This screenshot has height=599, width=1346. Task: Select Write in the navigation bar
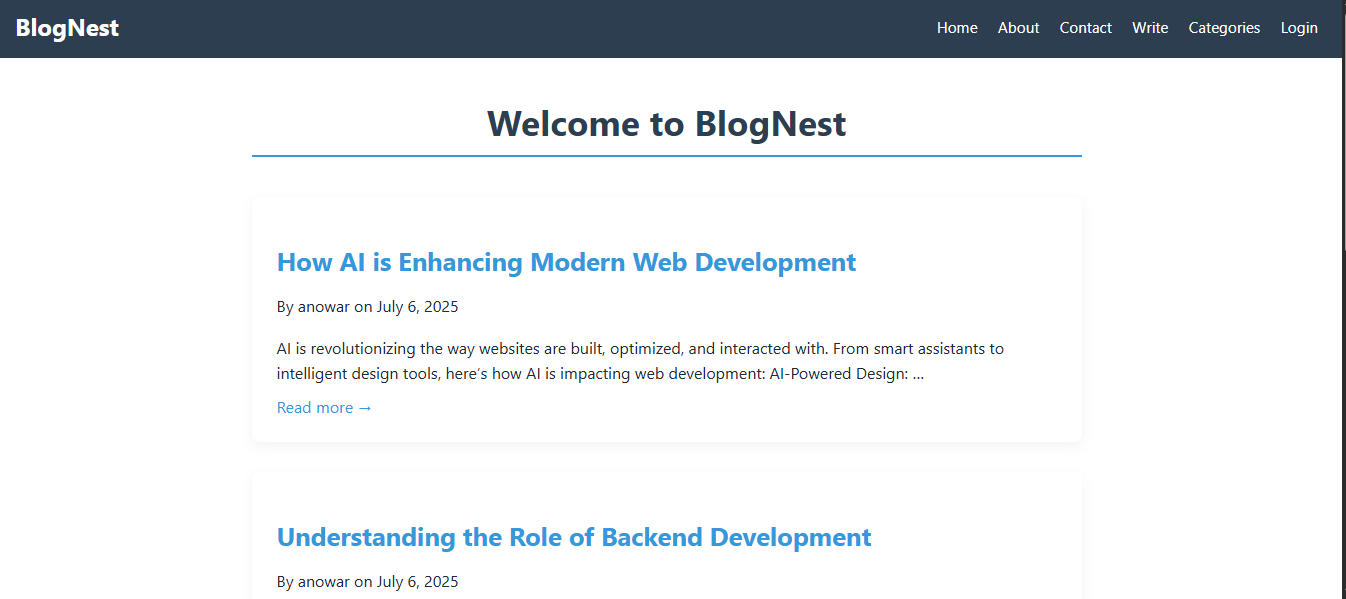click(x=1149, y=28)
